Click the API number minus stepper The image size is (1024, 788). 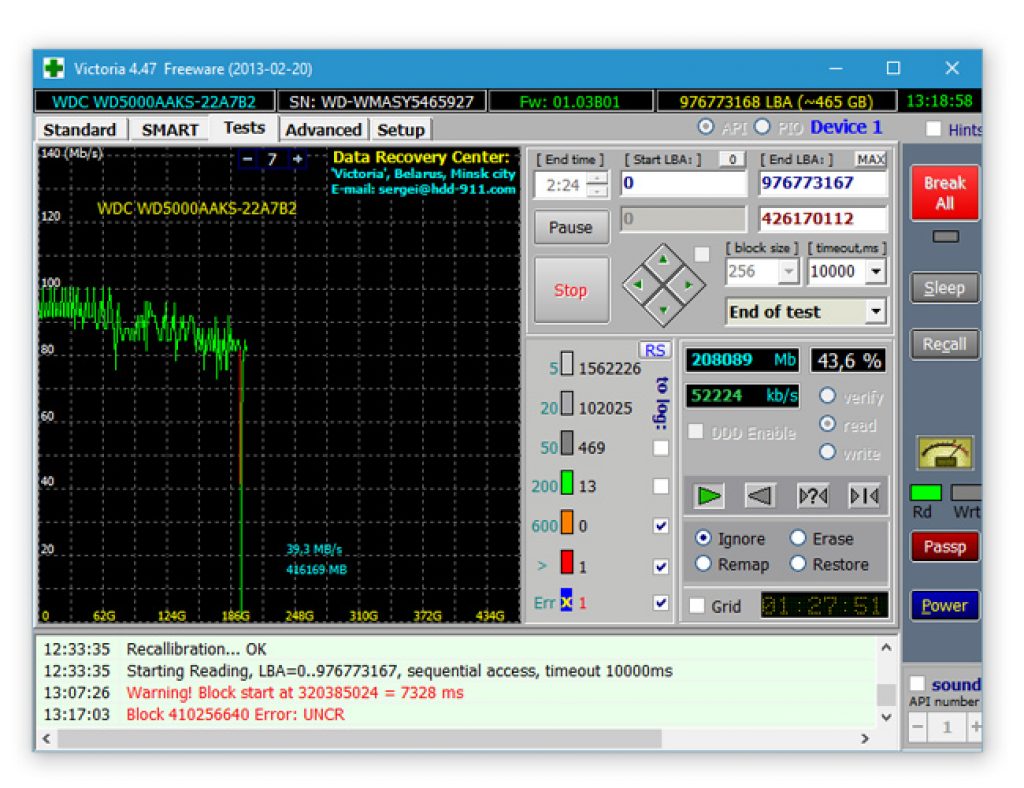[918, 727]
